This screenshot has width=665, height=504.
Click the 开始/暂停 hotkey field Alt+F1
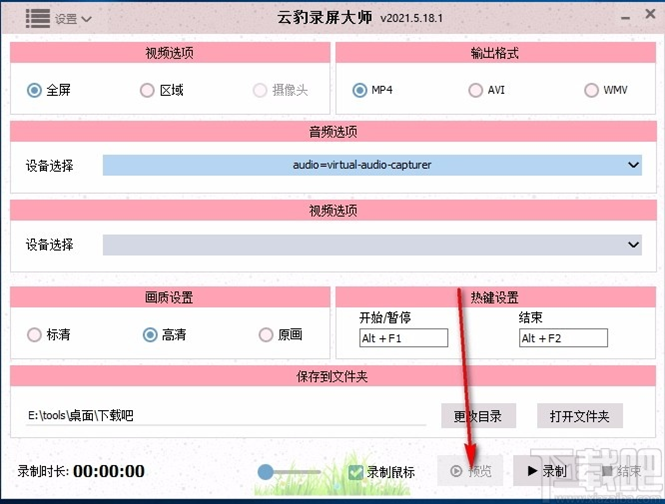pos(403,338)
